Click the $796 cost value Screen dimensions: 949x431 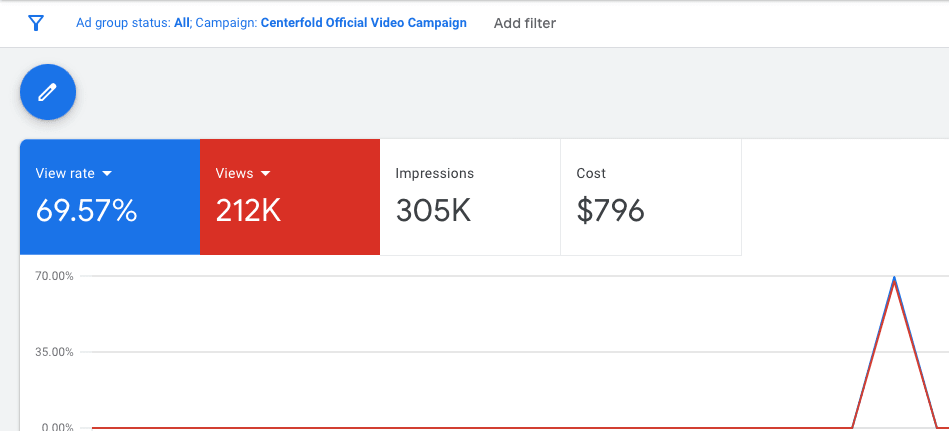coord(611,211)
